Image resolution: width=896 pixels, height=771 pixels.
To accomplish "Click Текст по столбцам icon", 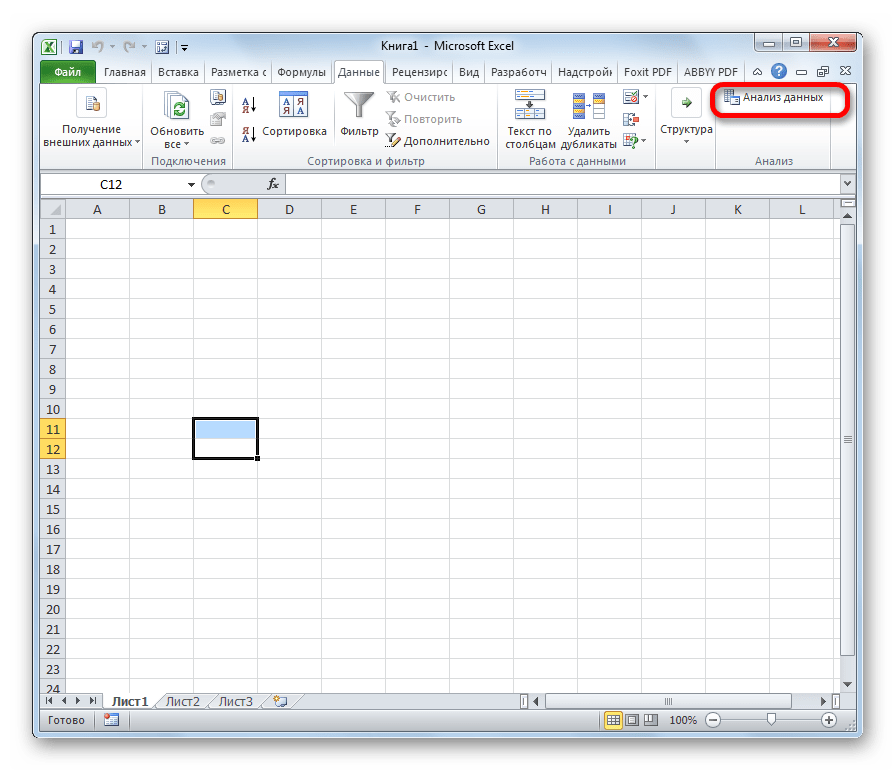I will (529, 105).
